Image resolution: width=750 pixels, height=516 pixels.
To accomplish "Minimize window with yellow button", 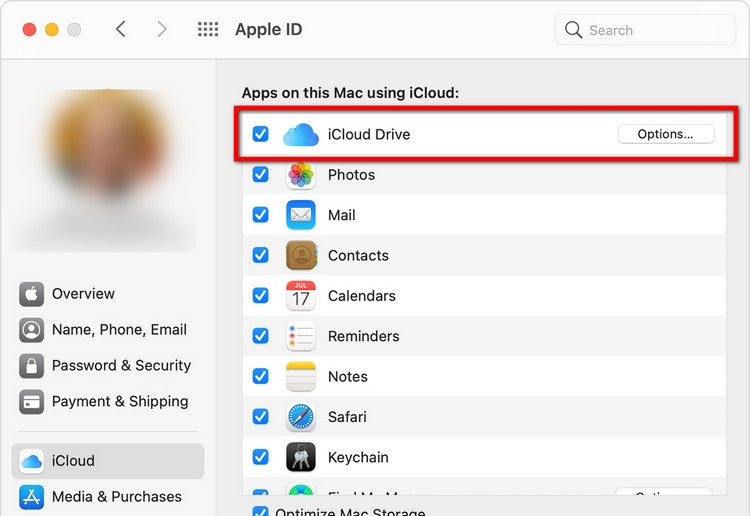I will pyautogui.click(x=52, y=30).
